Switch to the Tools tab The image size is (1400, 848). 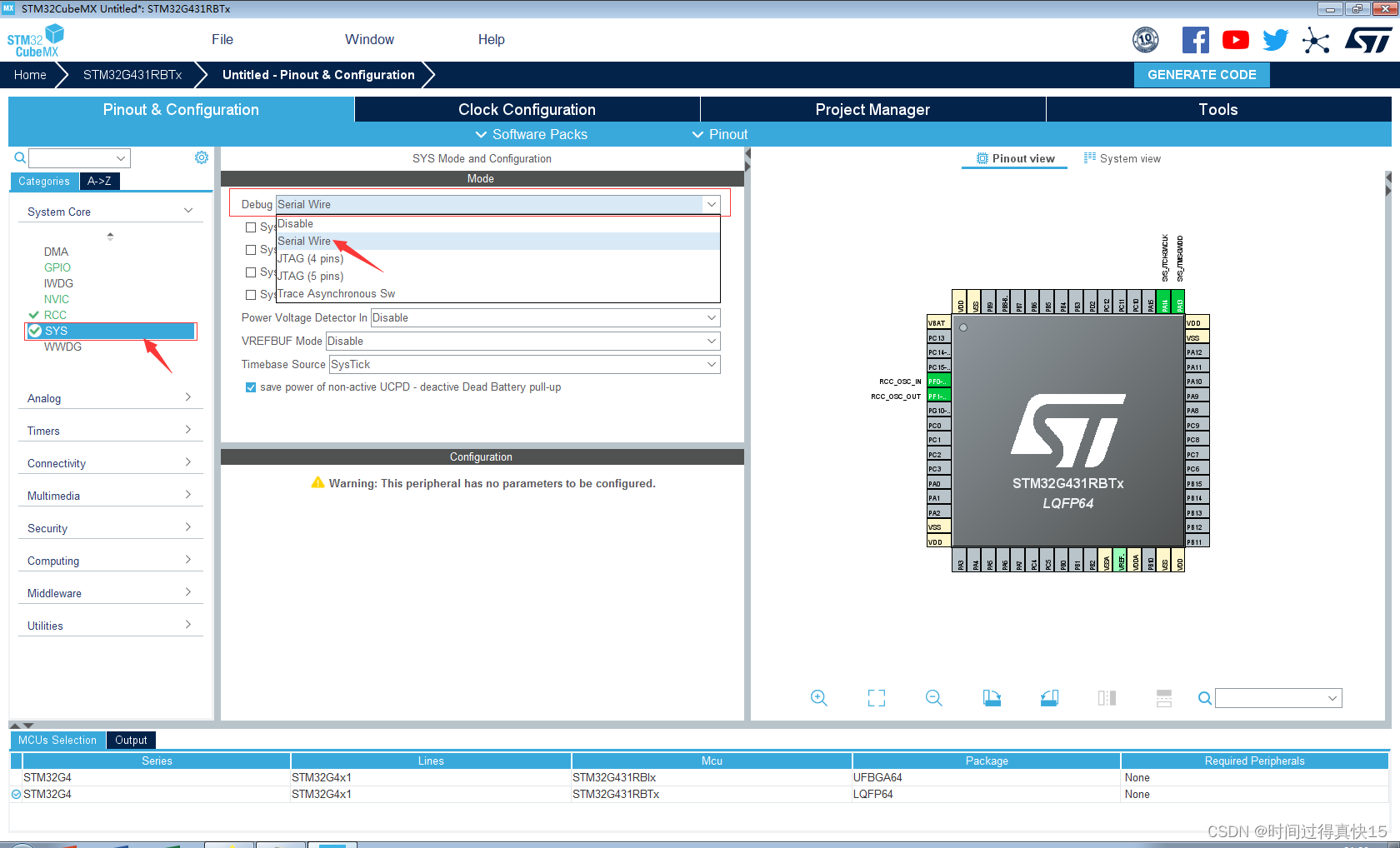(1218, 109)
